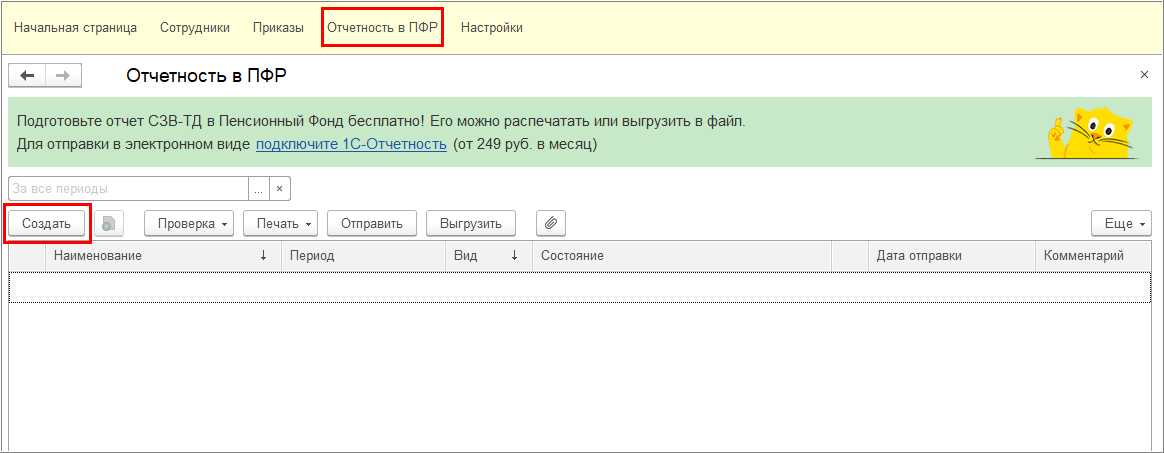Click the back navigation arrow
Screen dimensions: 1164x453
click(28, 76)
